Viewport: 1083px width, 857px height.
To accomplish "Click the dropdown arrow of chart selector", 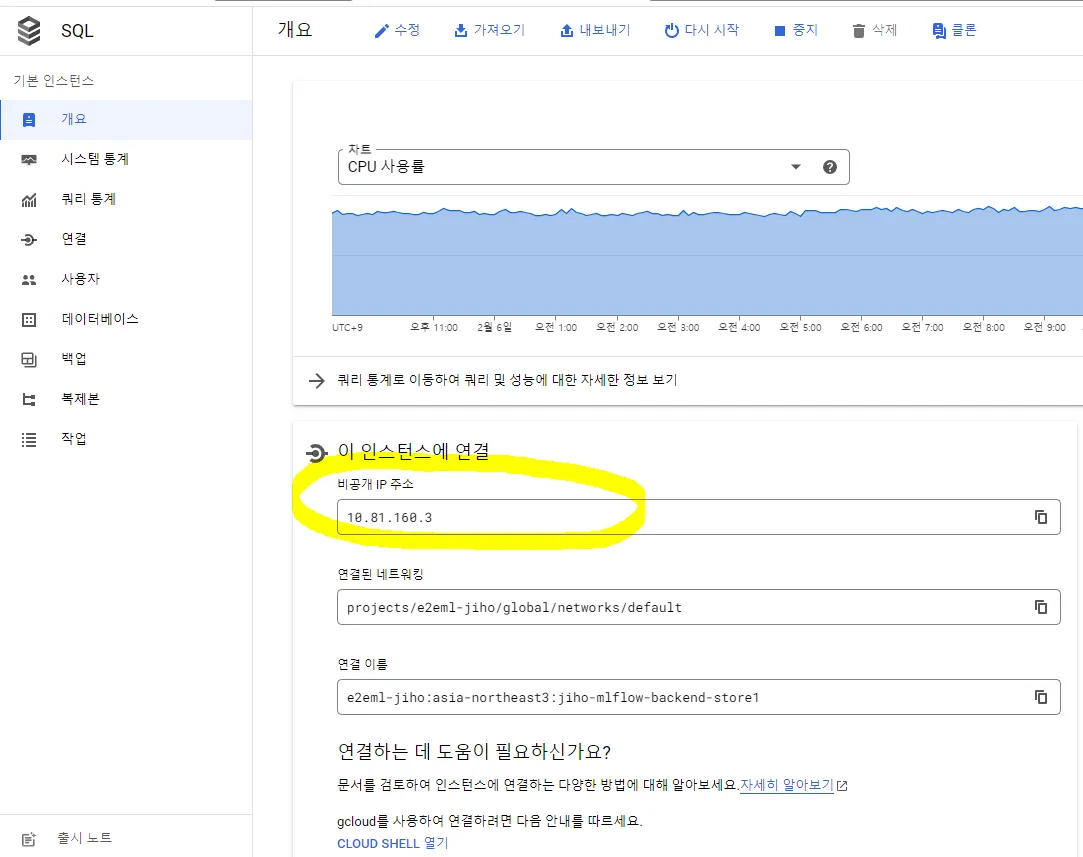I will tap(796, 167).
